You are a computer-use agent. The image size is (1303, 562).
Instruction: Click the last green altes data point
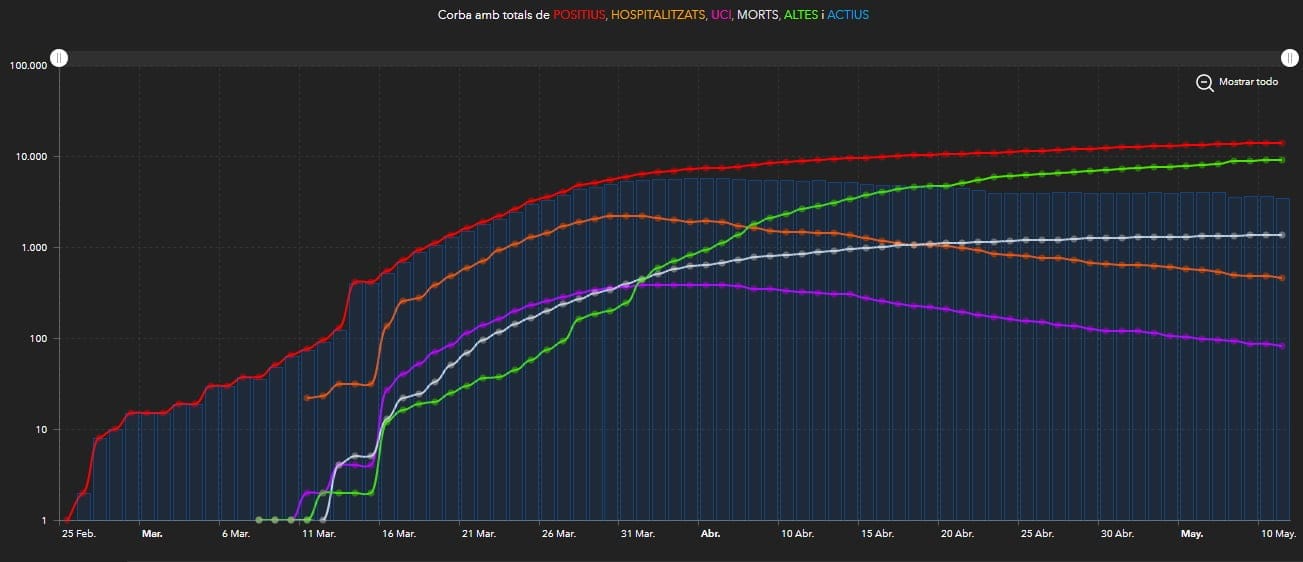[x=1282, y=160]
